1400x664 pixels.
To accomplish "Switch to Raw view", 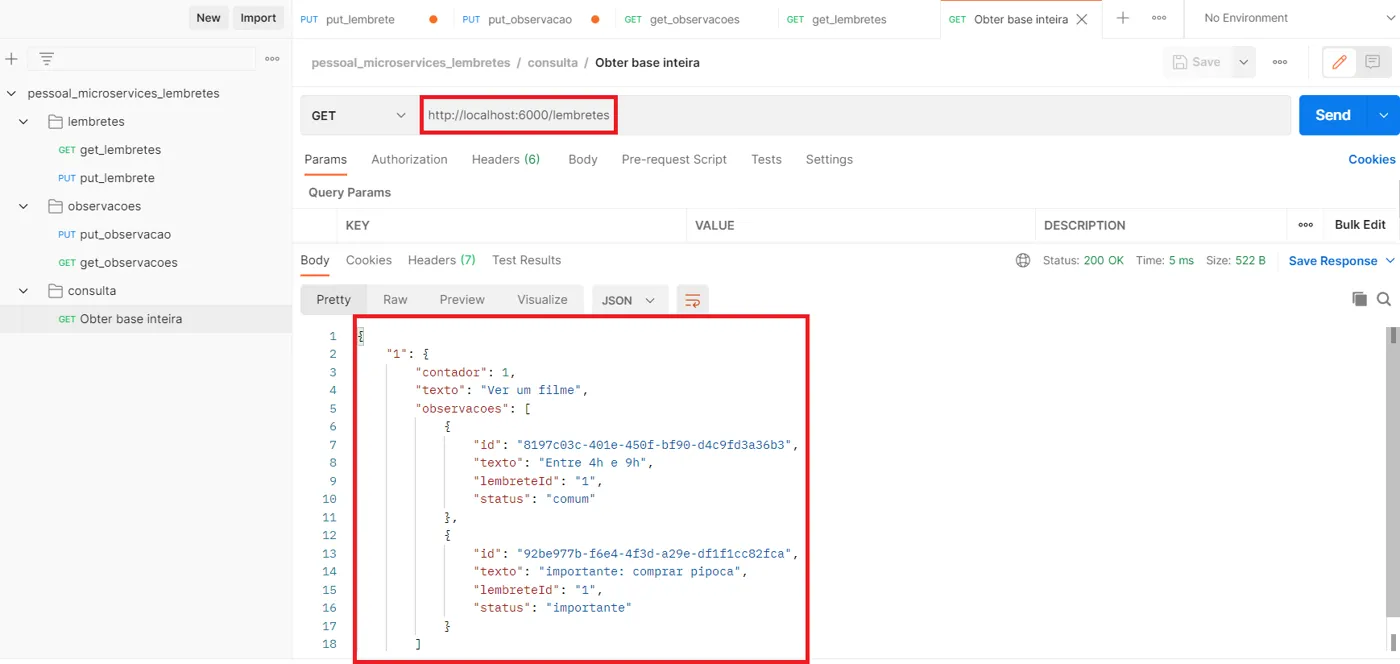I will (x=395, y=300).
